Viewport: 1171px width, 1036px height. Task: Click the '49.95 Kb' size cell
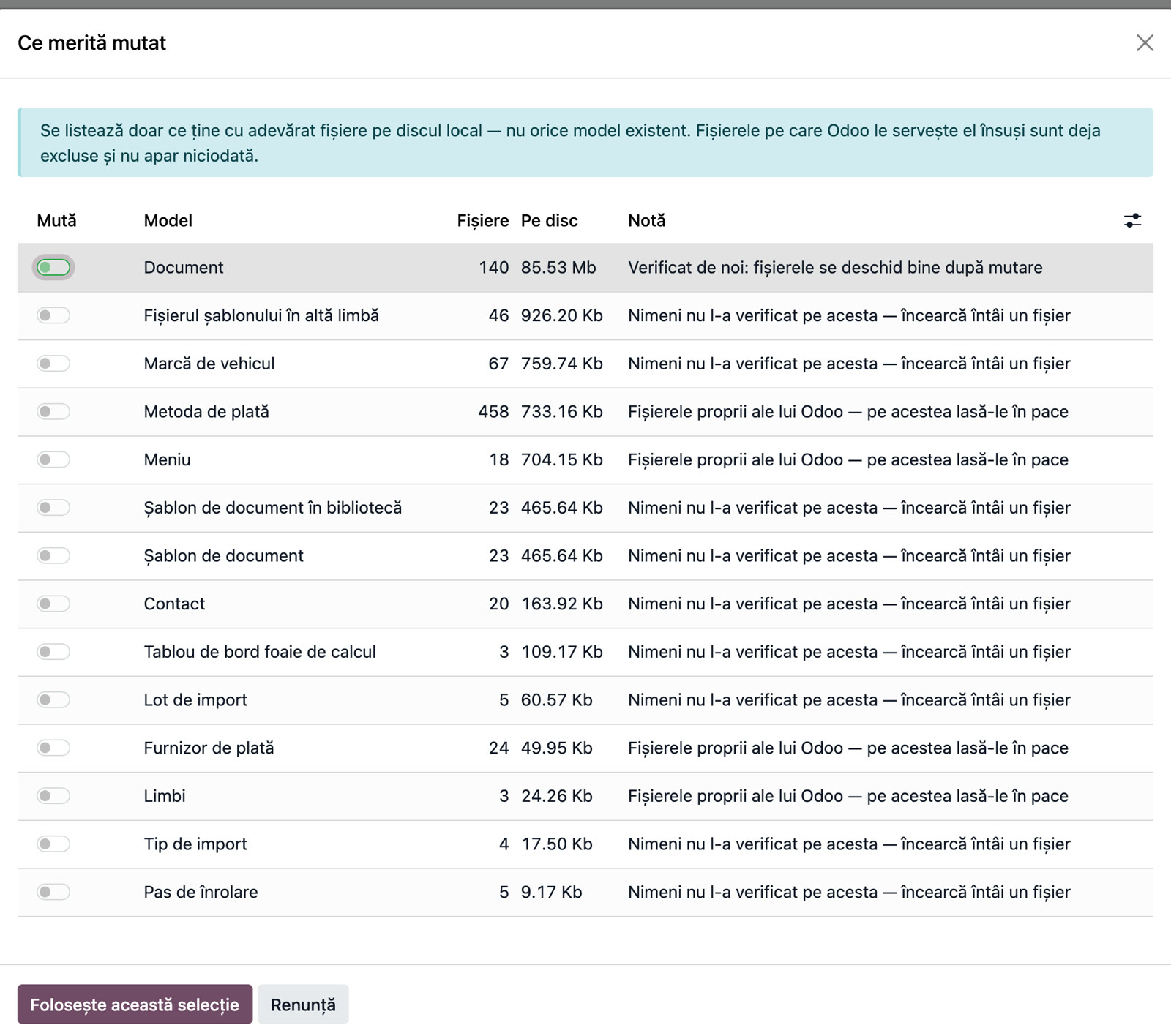557,748
